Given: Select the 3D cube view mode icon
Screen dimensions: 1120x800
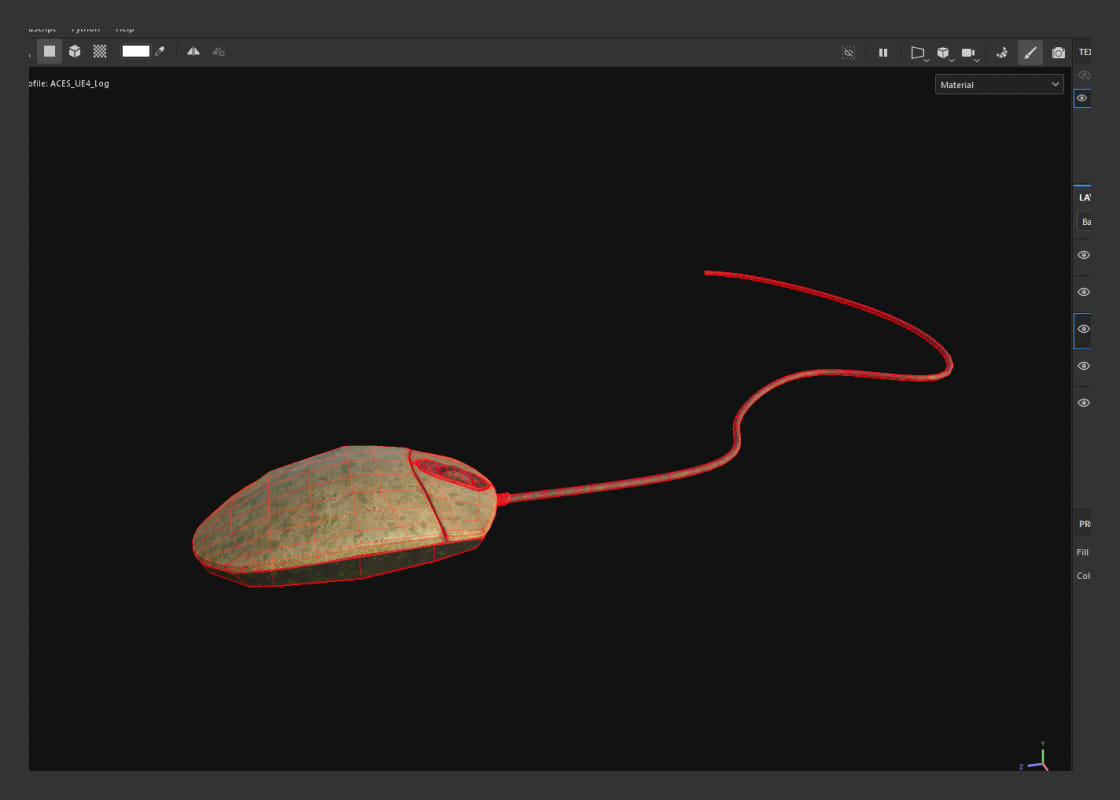Looking at the screenshot, I should pos(75,51).
